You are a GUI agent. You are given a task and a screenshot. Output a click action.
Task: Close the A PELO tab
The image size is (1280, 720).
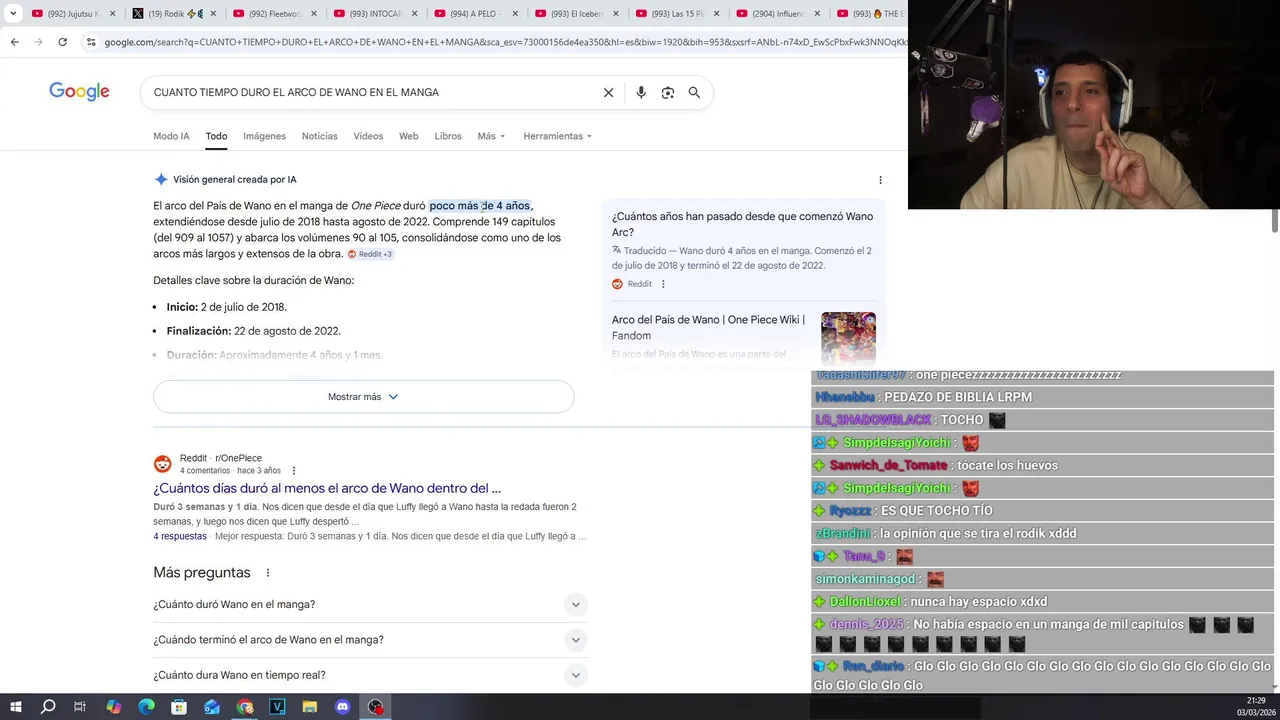tap(514, 13)
